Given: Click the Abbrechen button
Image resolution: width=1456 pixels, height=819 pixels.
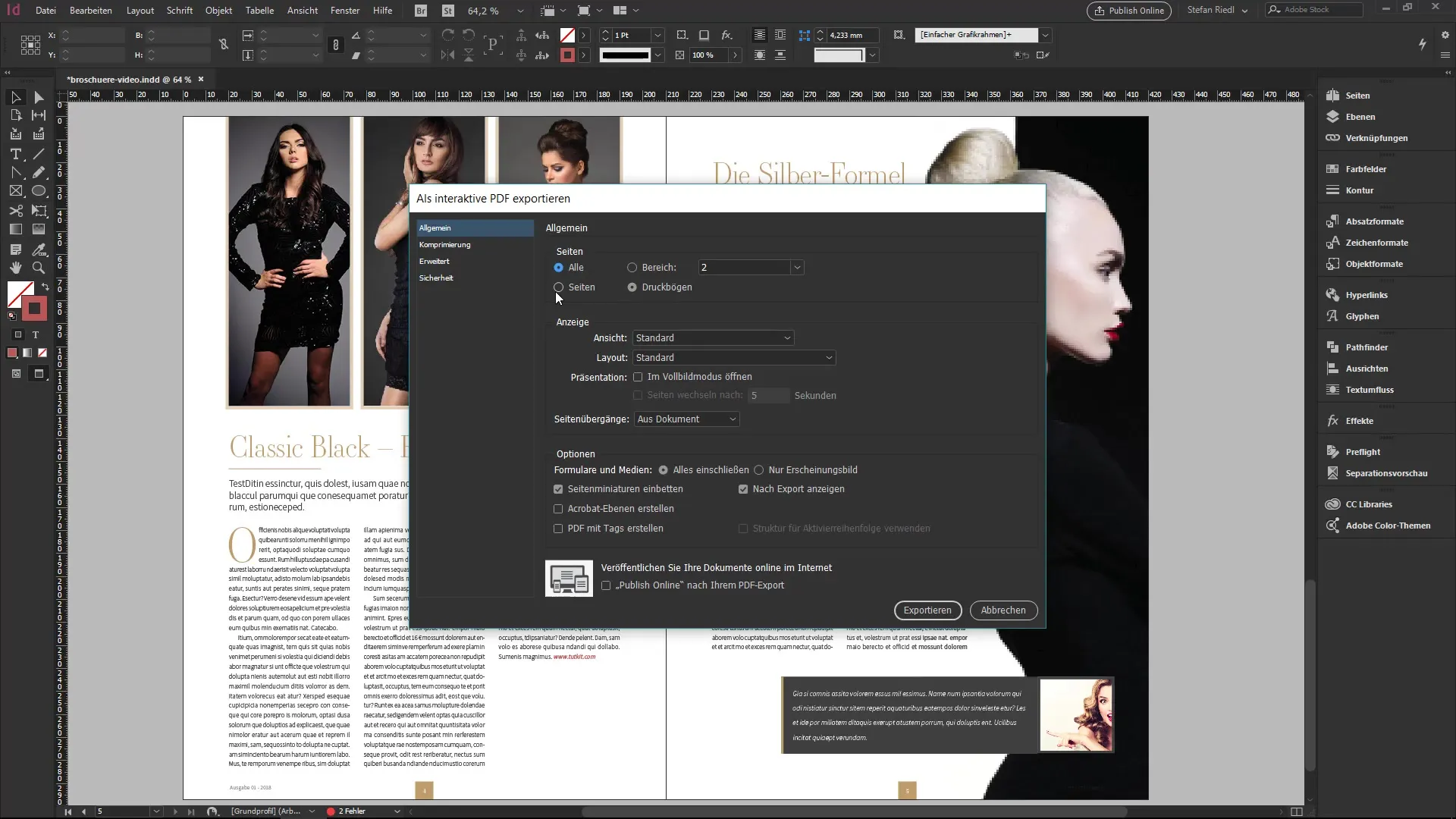Looking at the screenshot, I should pyautogui.click(x=1003, y=610).
